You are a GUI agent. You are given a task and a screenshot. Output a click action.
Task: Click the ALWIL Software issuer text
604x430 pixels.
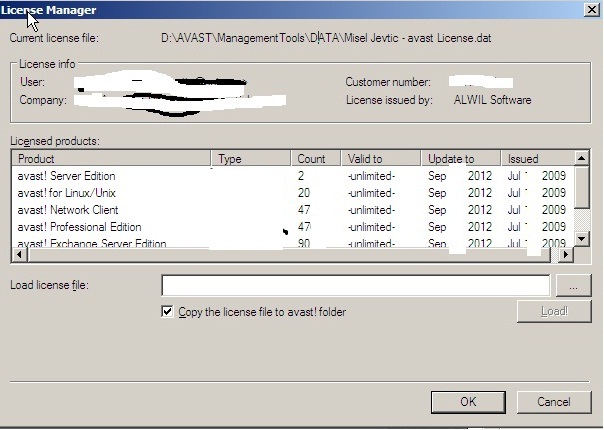(x=492, y=100)
